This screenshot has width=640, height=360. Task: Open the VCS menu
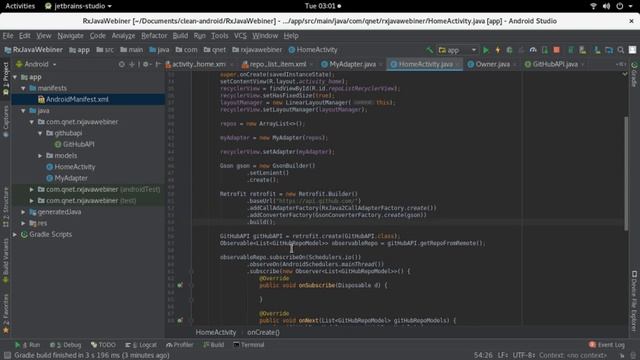(x=240, y=36)
